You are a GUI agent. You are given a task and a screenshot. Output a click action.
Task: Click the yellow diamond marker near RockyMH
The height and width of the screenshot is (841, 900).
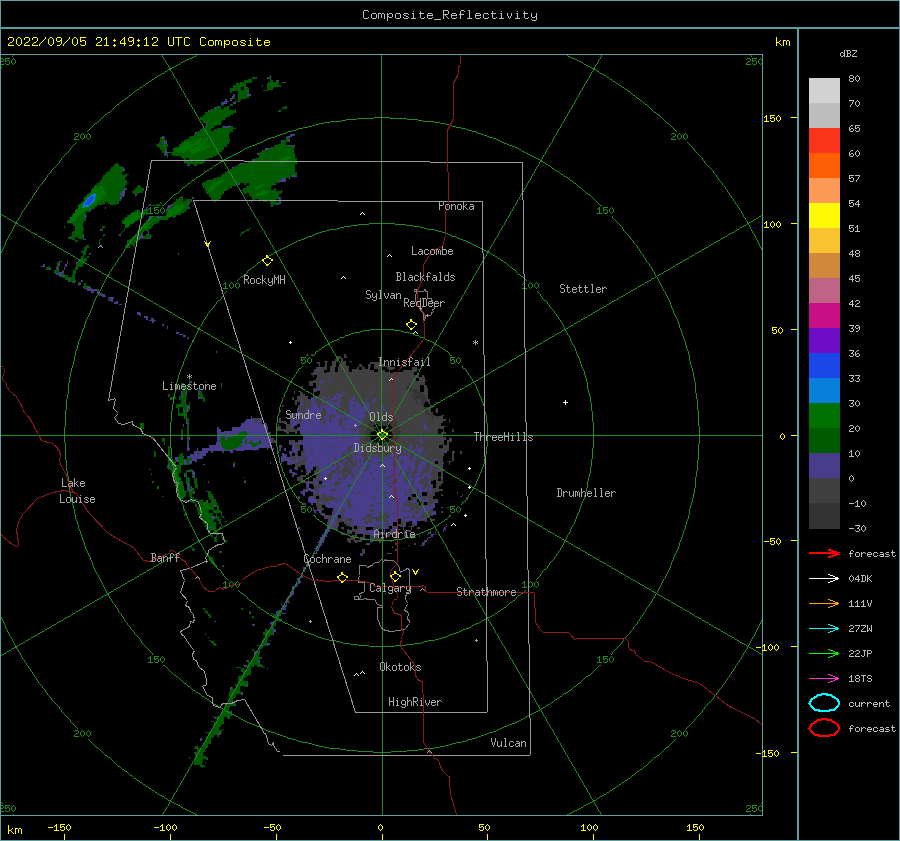267,261
